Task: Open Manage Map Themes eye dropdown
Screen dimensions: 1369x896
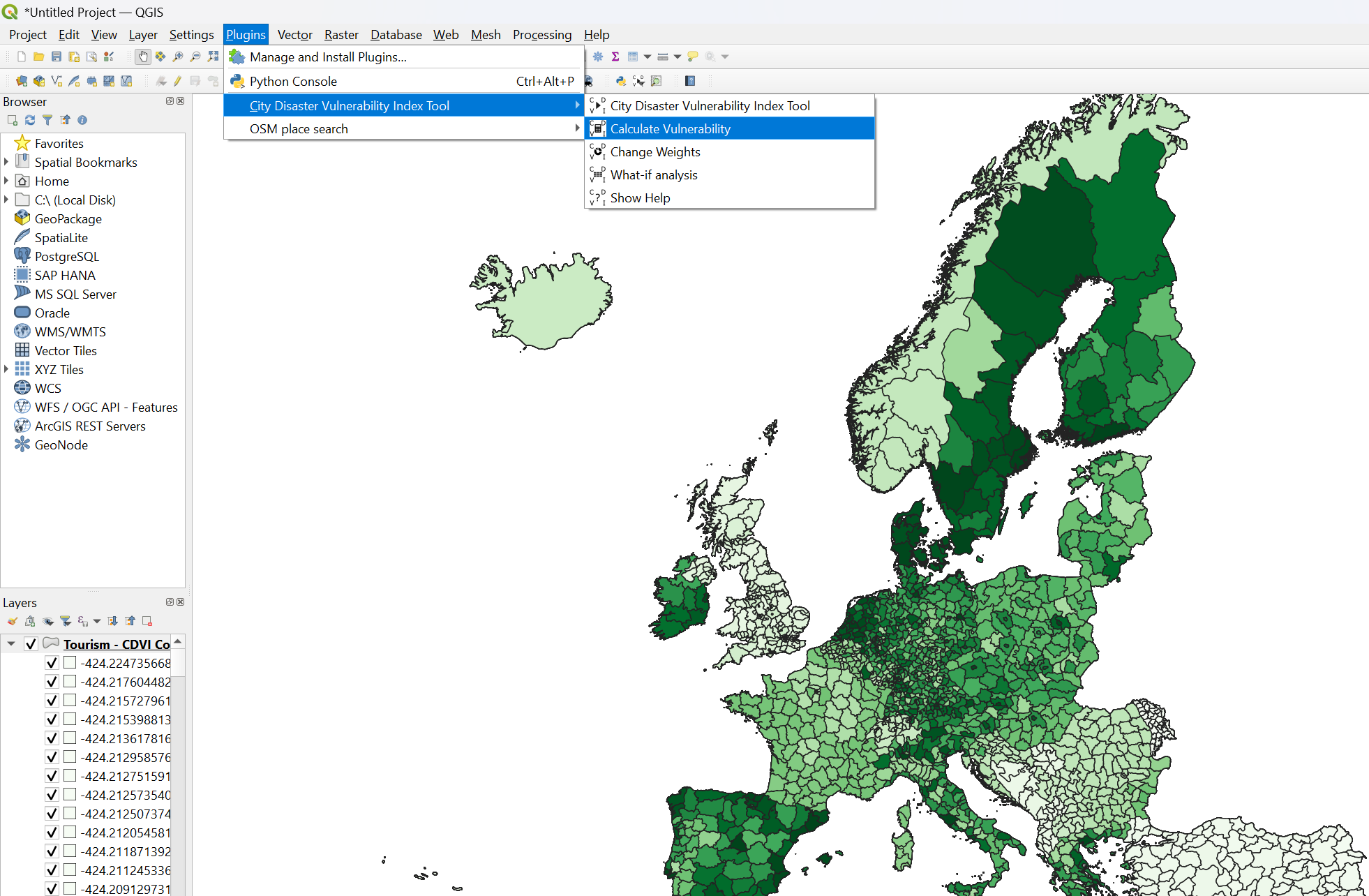Action: coord(47,621)
